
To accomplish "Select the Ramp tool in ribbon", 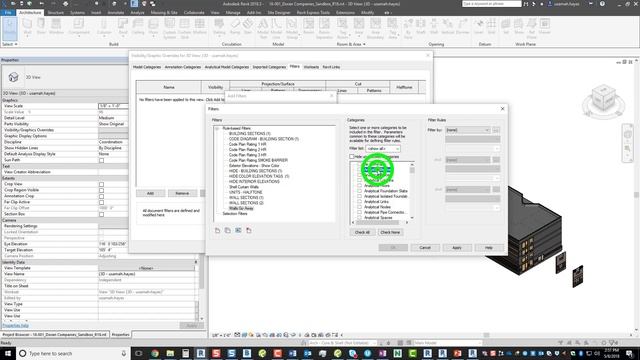I will (235, 27).
